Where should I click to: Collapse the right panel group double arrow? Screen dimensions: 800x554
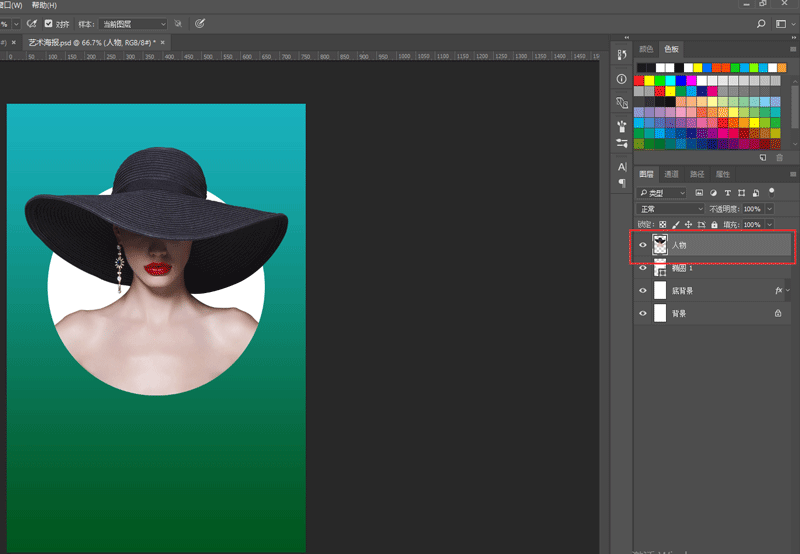point(794,37)
